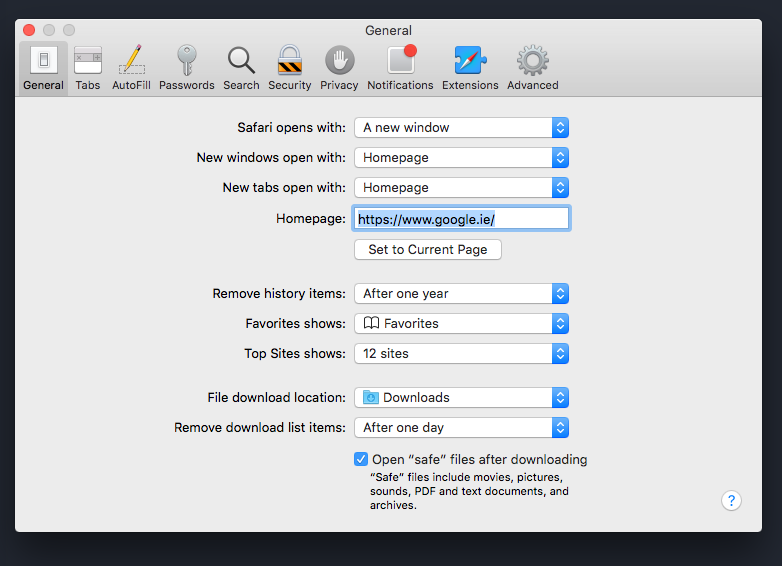This screenshot has width=782, height=566.
Task: Expand the New windows open with dropdown
Action: (x=461, y=158)
